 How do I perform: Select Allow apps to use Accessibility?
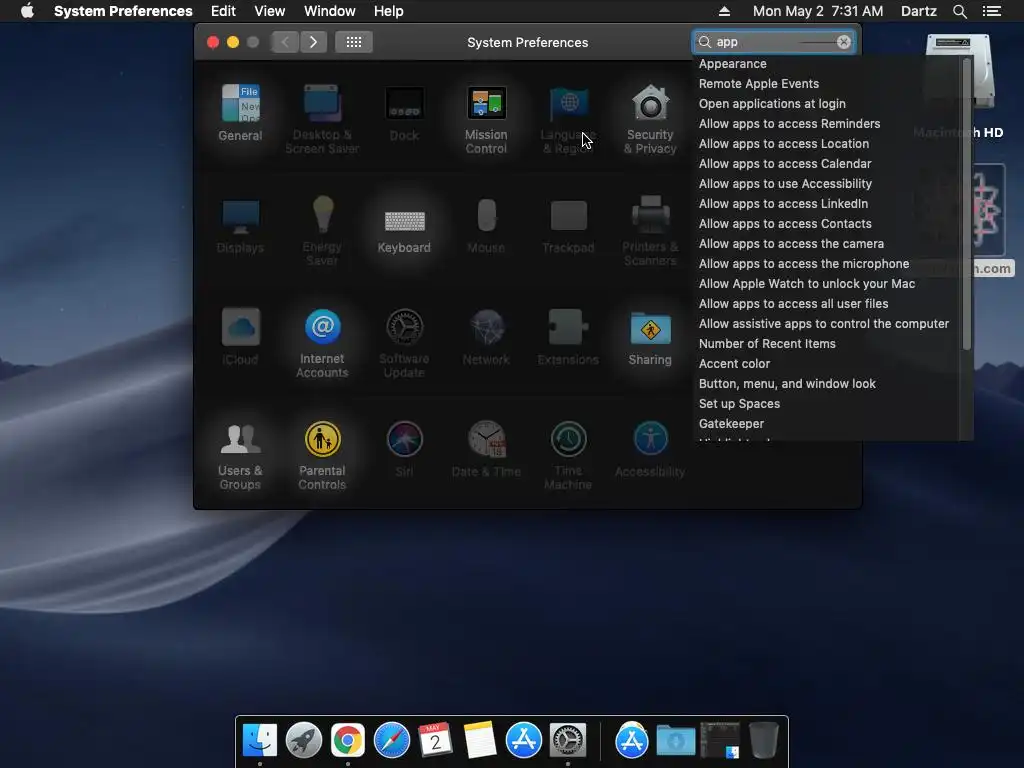pos(785,184)
